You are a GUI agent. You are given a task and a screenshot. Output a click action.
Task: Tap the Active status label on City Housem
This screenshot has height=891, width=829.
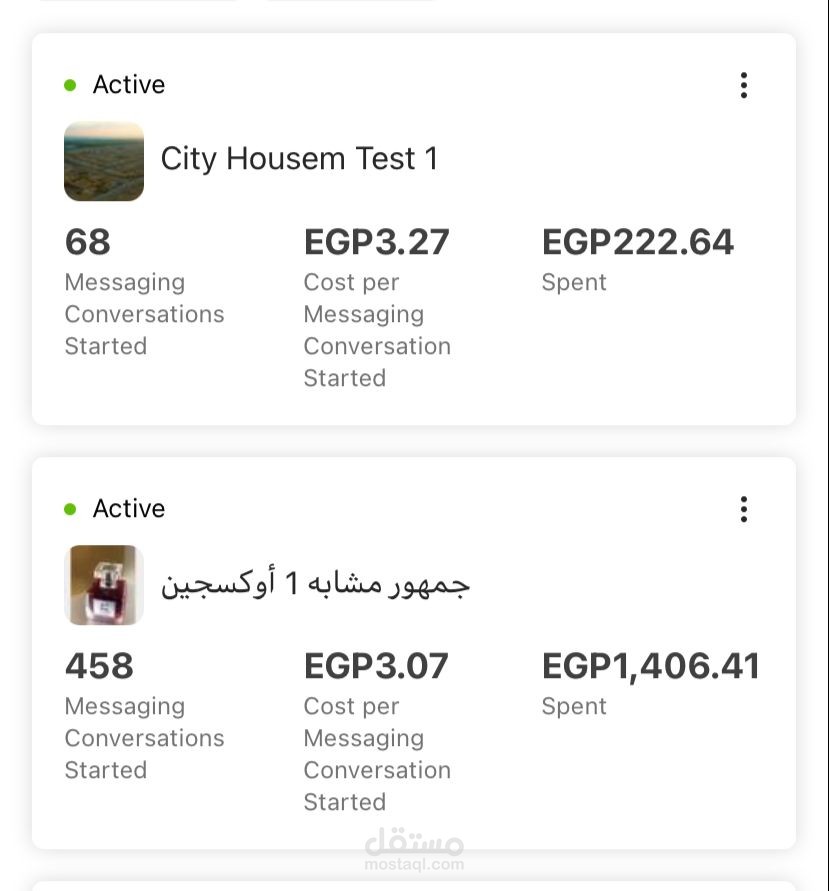pos(129,85)
